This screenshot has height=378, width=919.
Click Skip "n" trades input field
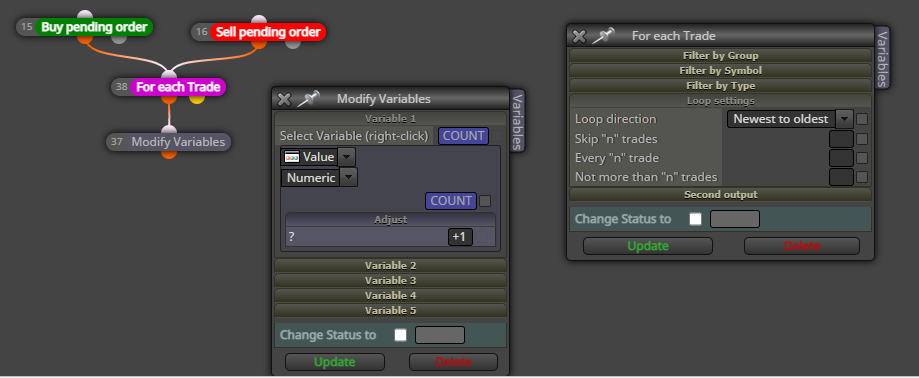point(841,139)
